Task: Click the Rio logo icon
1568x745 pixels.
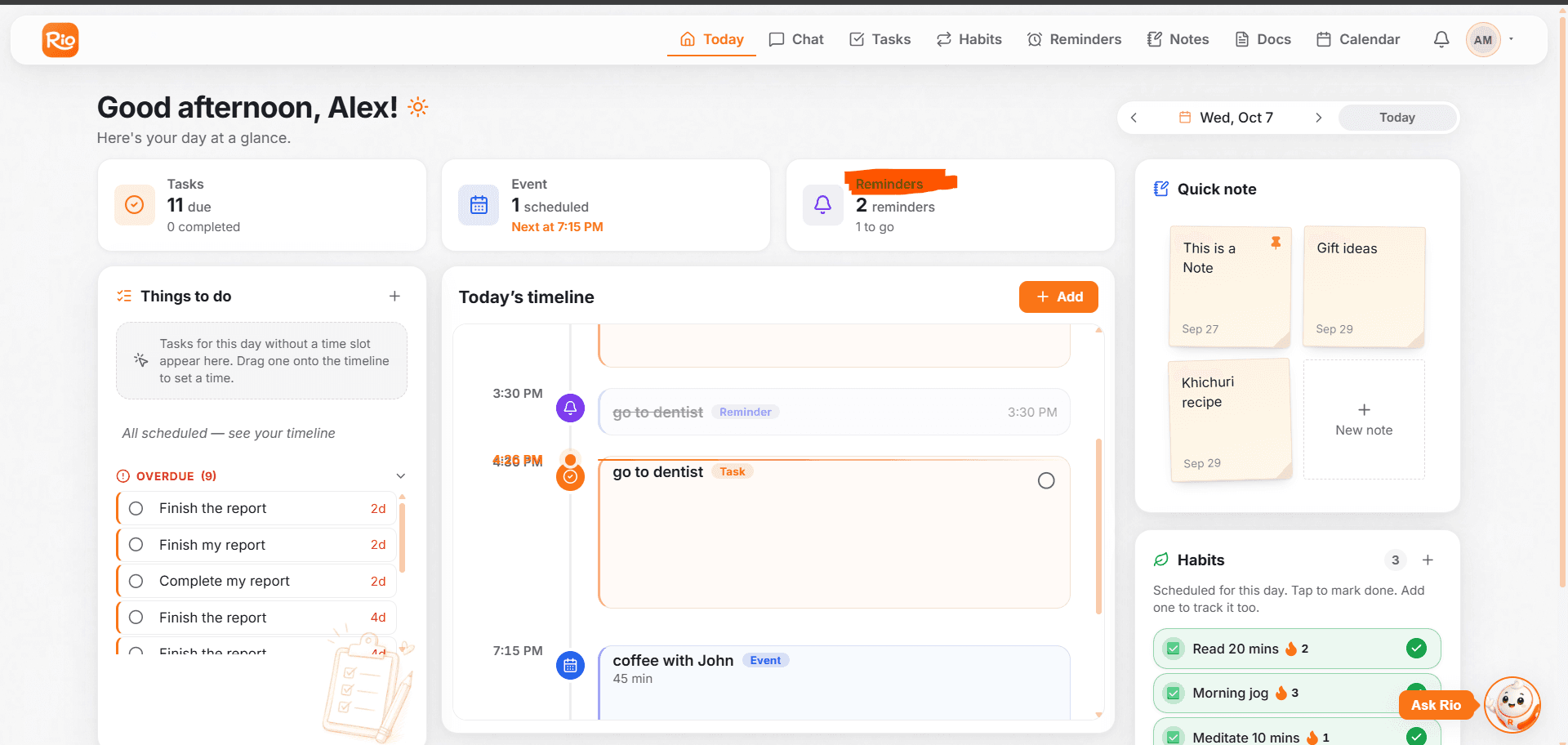Action: point(60,40)
